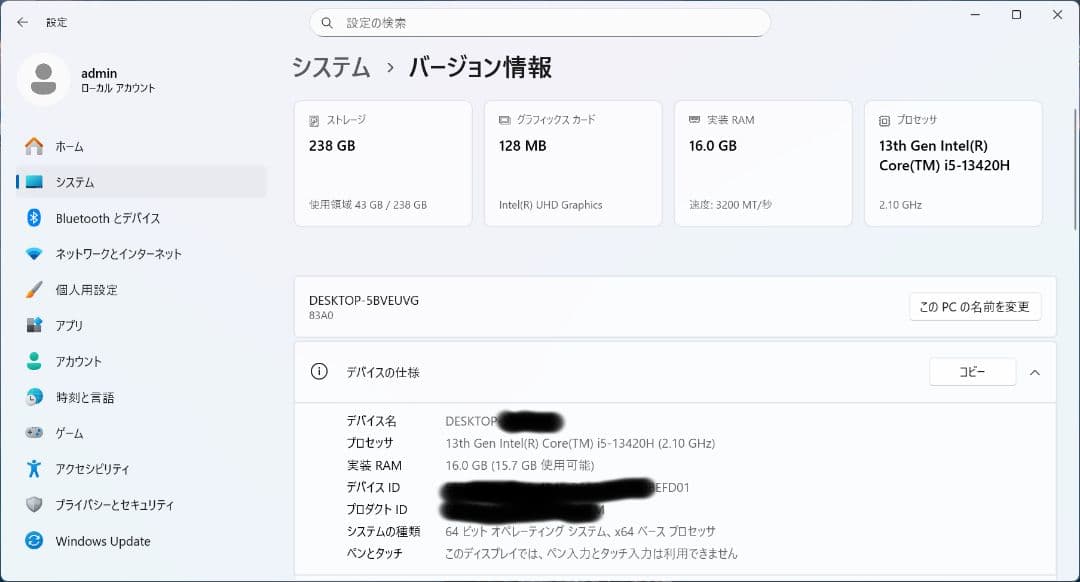
Task: Click inside the 設定の検索 search box
Action: point(540,22)
